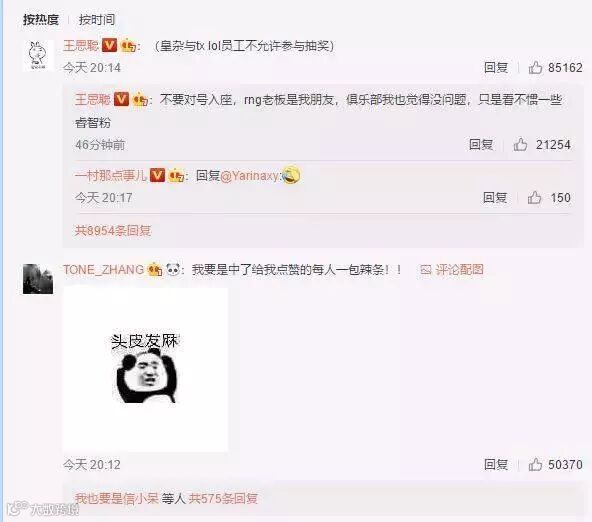Like TONE_ZHANG's comment with 50370 likes
This screenshot has height=522, width=592.
[x=535, y=464]
